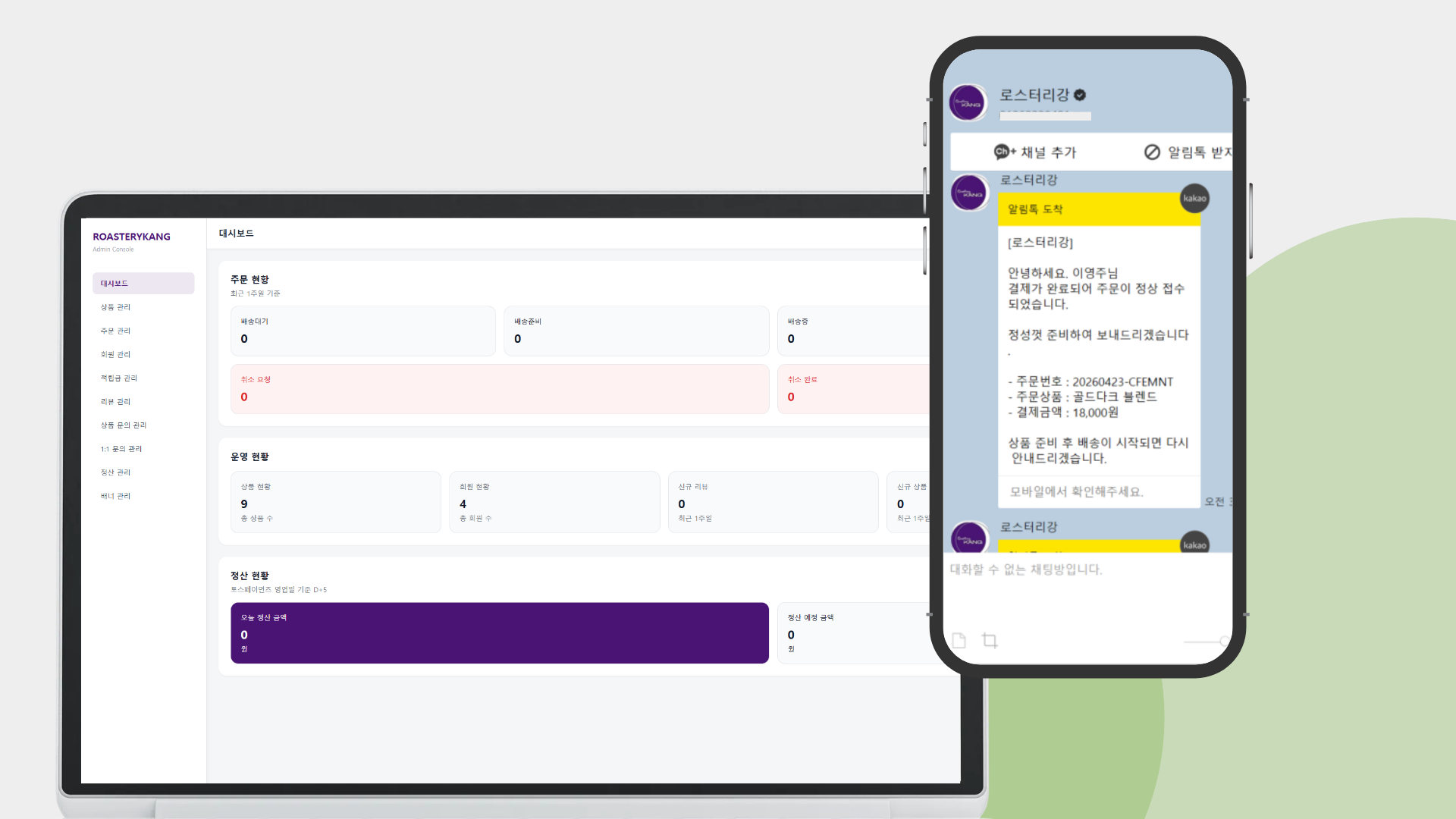Screen dimensions: 1456x819
Task: Tap the file attachment icon in the phone
Action: click(959, 641)
